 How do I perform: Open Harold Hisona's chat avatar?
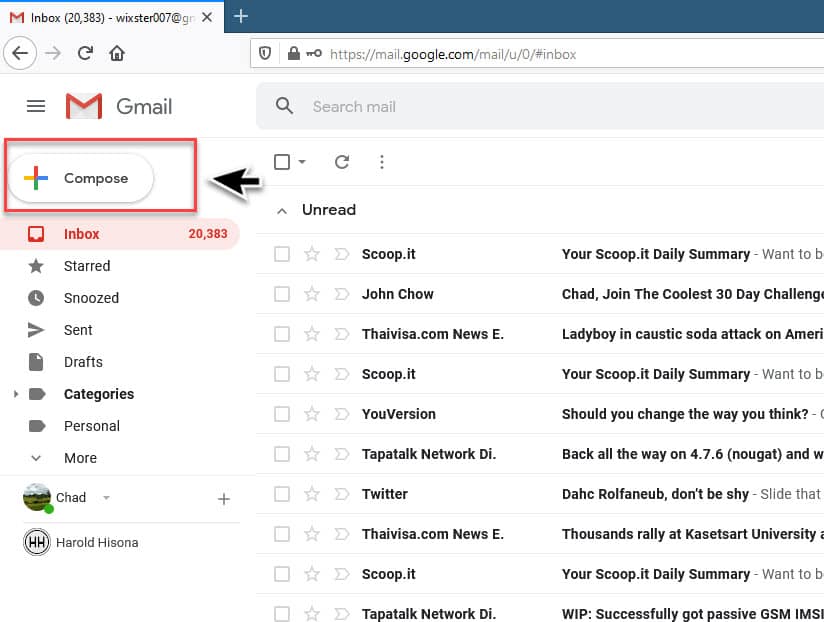point(37,542)
